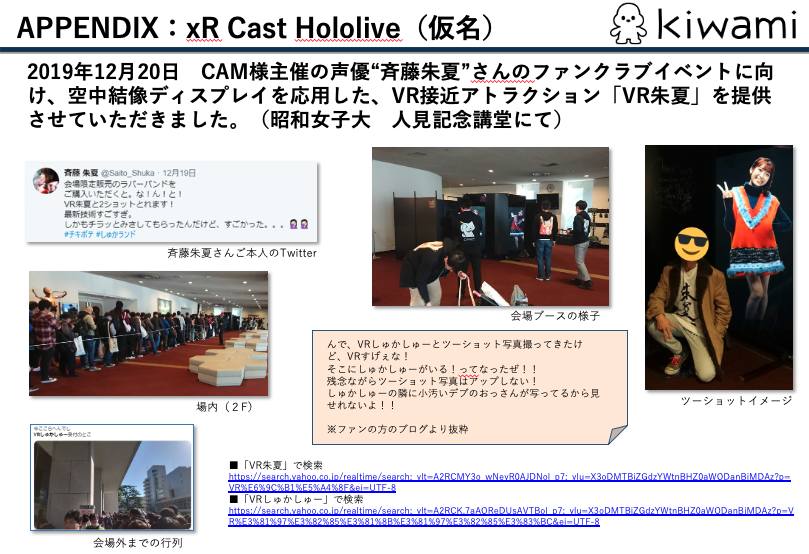The image size is (809, 554).
Task: Select the two-shot image with VR character
Action: tap(718, 267)
